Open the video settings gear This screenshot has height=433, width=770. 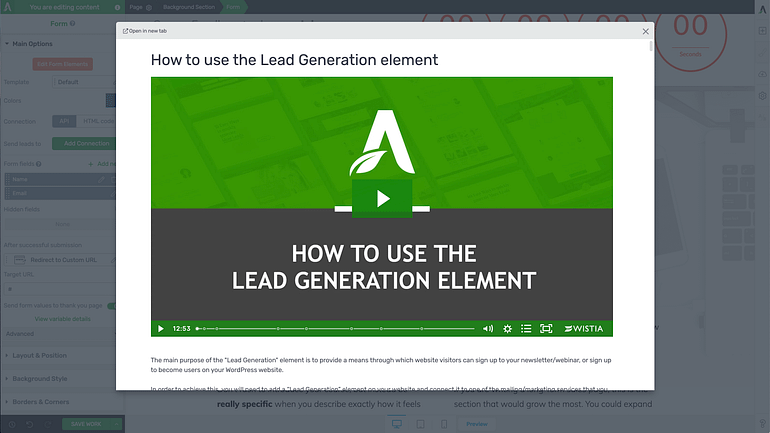[x=507, y=328]
